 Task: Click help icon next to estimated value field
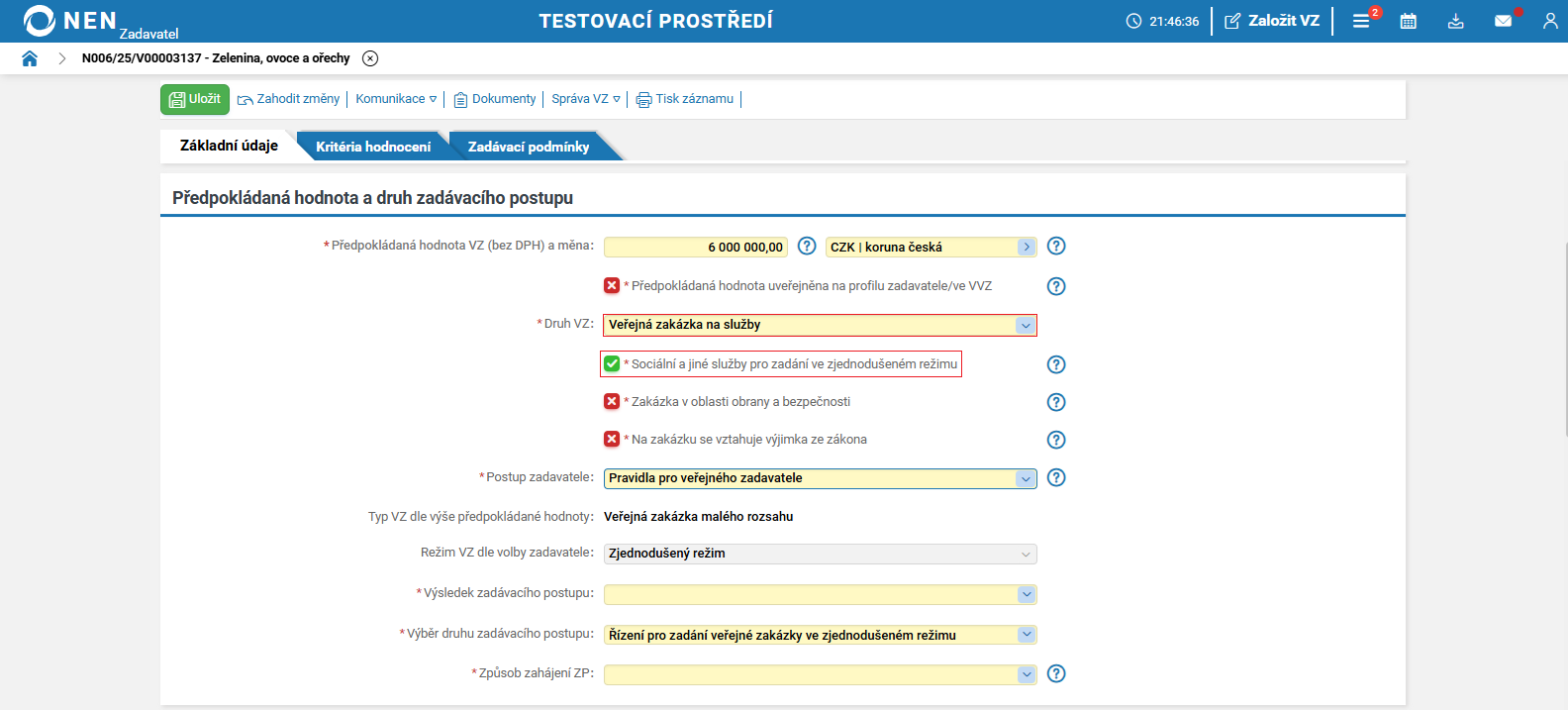click(807, 246)
